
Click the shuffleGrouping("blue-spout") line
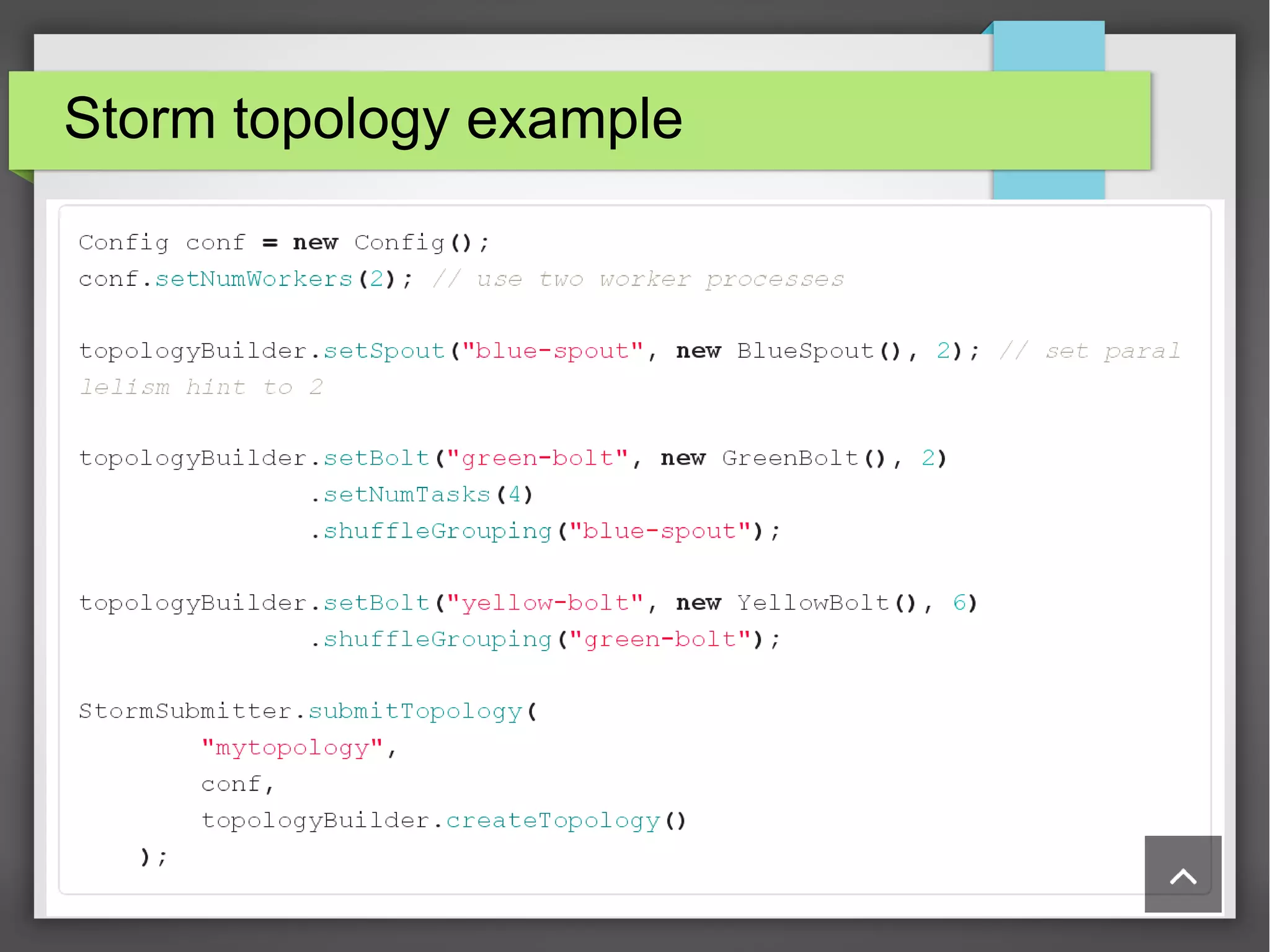(x=545, y=532)
